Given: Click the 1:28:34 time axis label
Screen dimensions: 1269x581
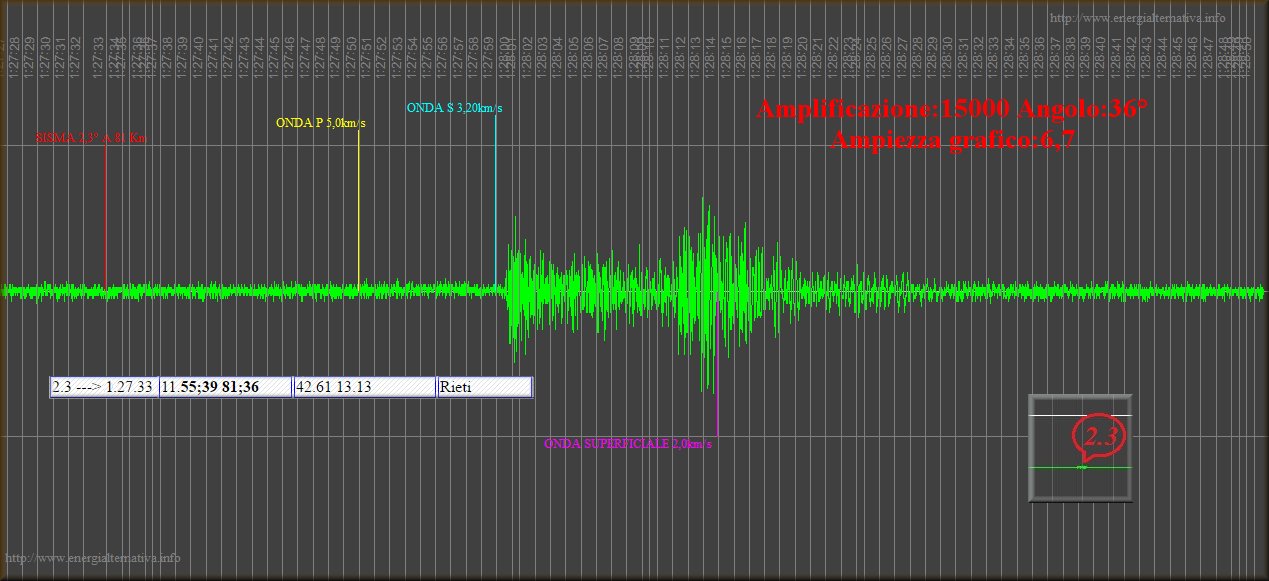Looking at the screenshot, I should (x=1008, y=55).
